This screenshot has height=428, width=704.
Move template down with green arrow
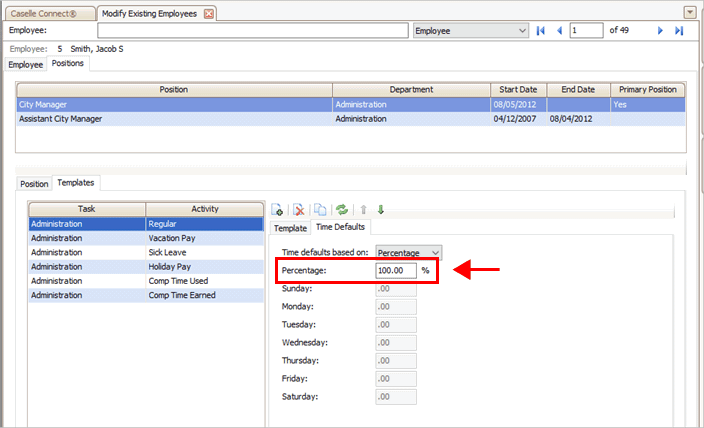click(381, 210)
